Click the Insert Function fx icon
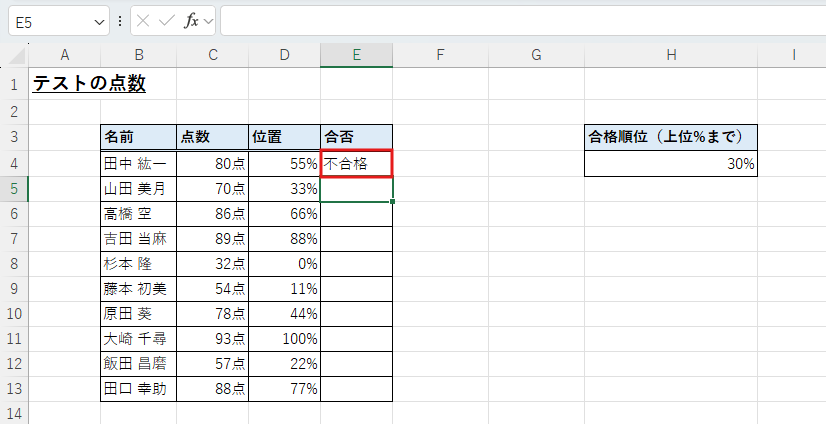This screenshot has height=424, width=826. pos(190,21)
